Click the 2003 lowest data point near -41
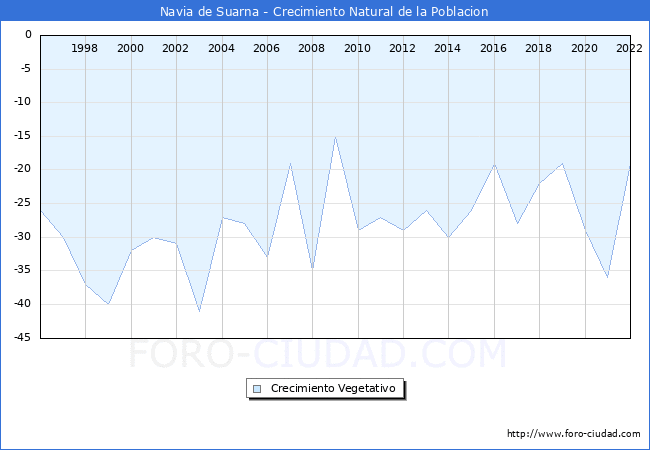Screen dimensions: 650x450 [x=199, y=311]
